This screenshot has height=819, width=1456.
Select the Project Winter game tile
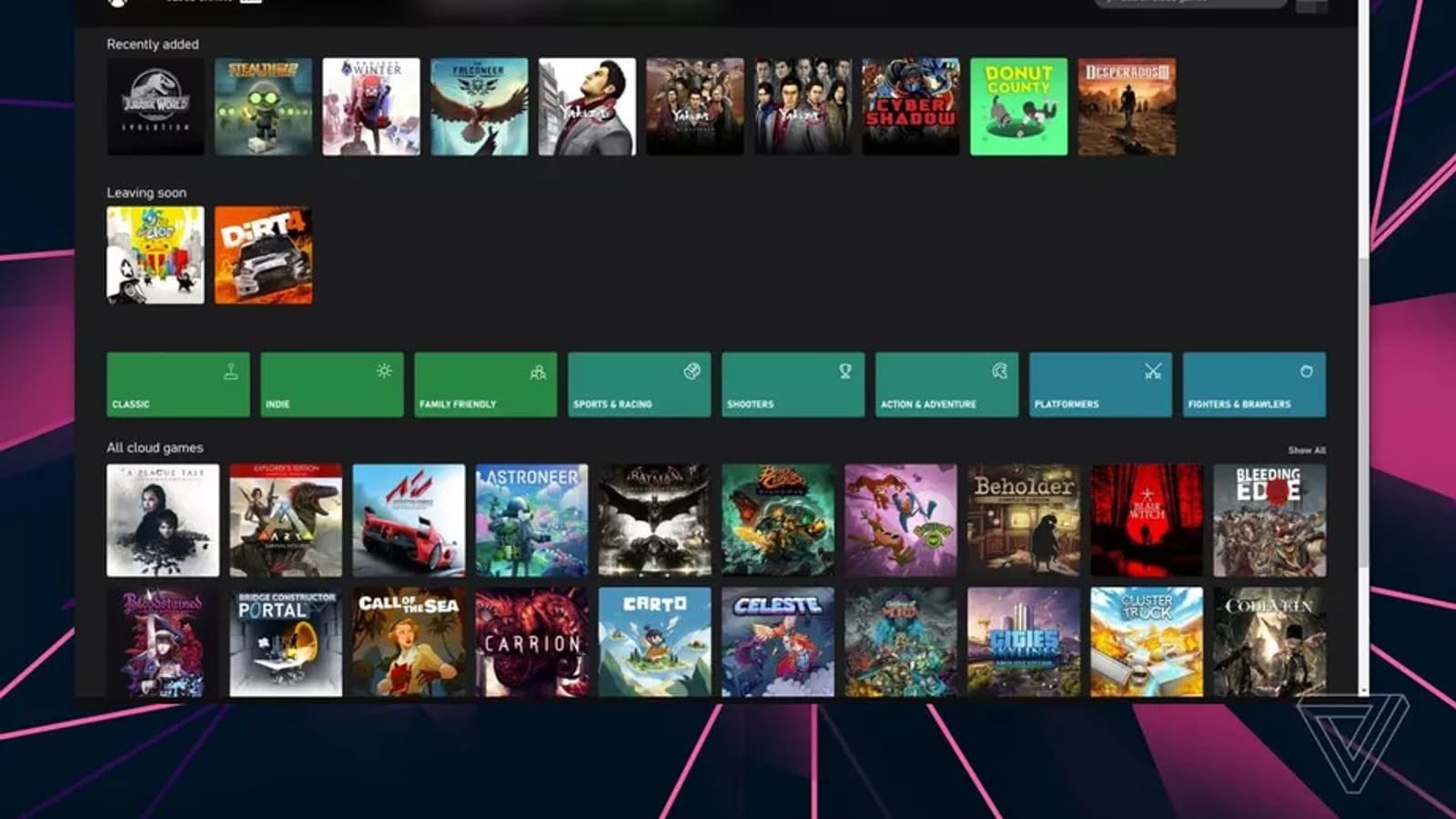[371, 106]
